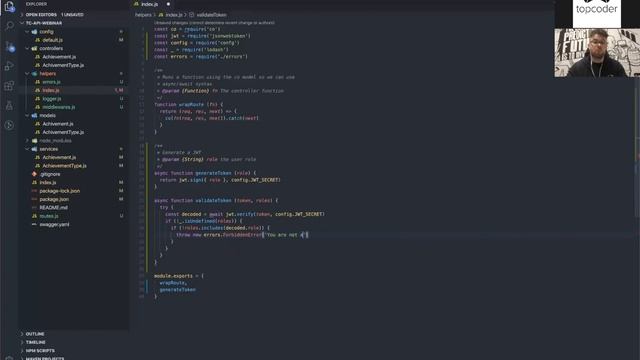Collapse the config folder
Image resolution: width=640 pixels, height=360 pixels.
coord(27,31)
